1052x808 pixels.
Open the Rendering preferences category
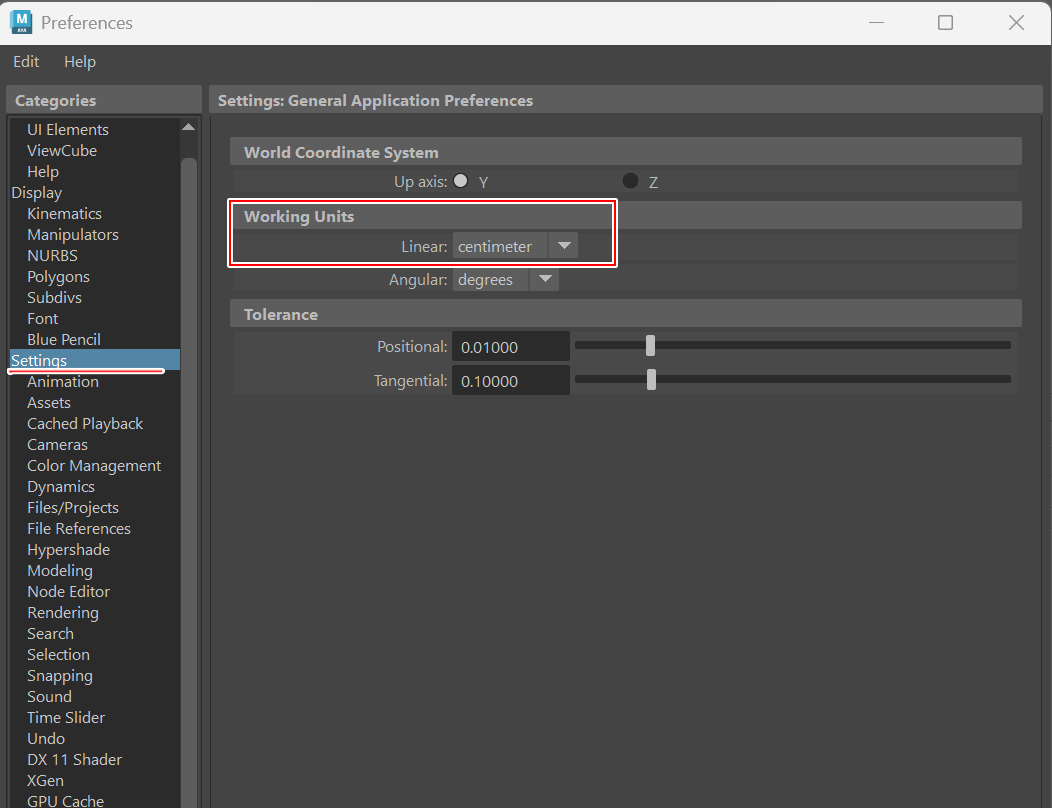(x=63, y=612)
